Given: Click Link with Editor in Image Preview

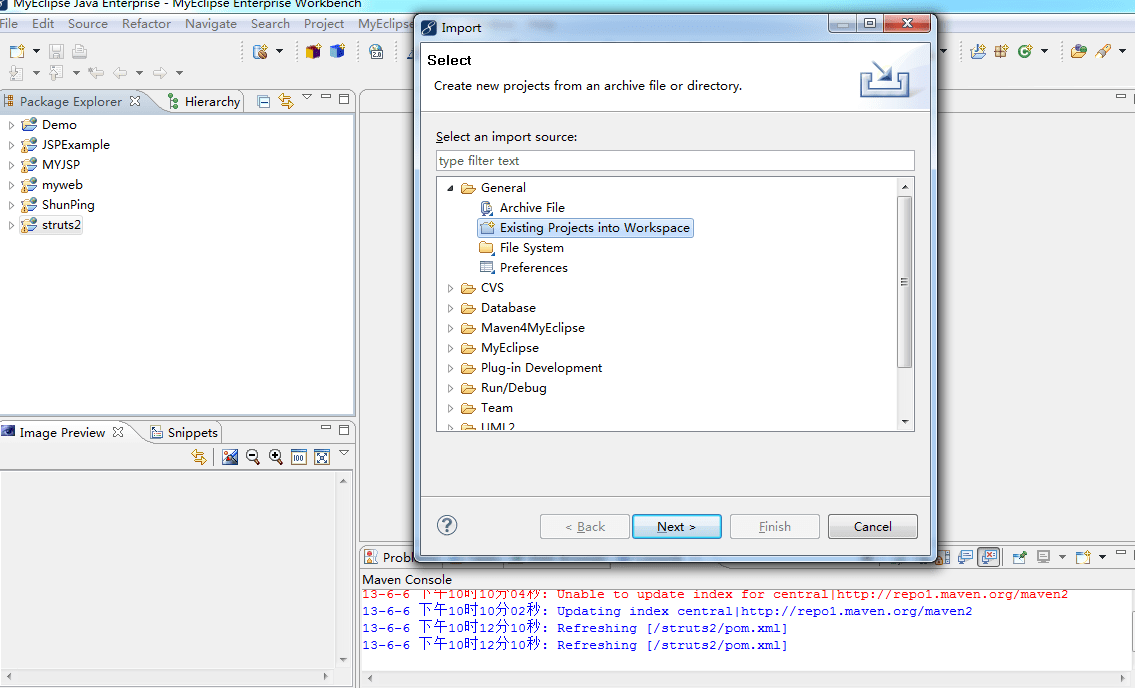Looking at the screenshot, I should coord(199,457).
